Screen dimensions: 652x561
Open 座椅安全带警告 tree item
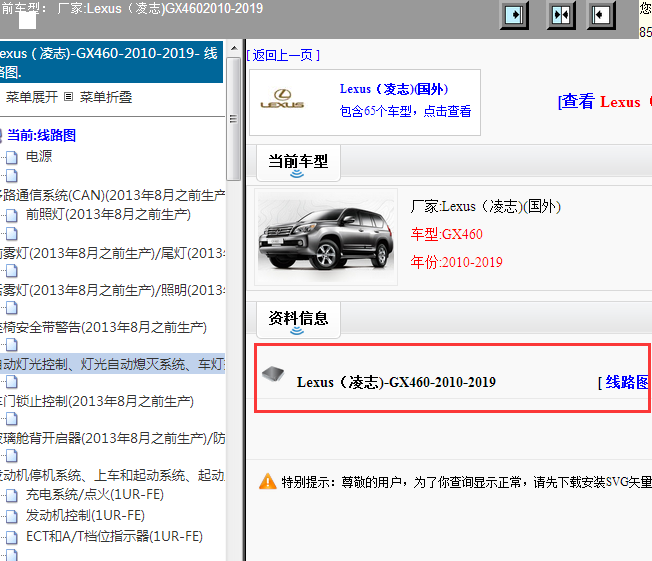coord(103,327)
